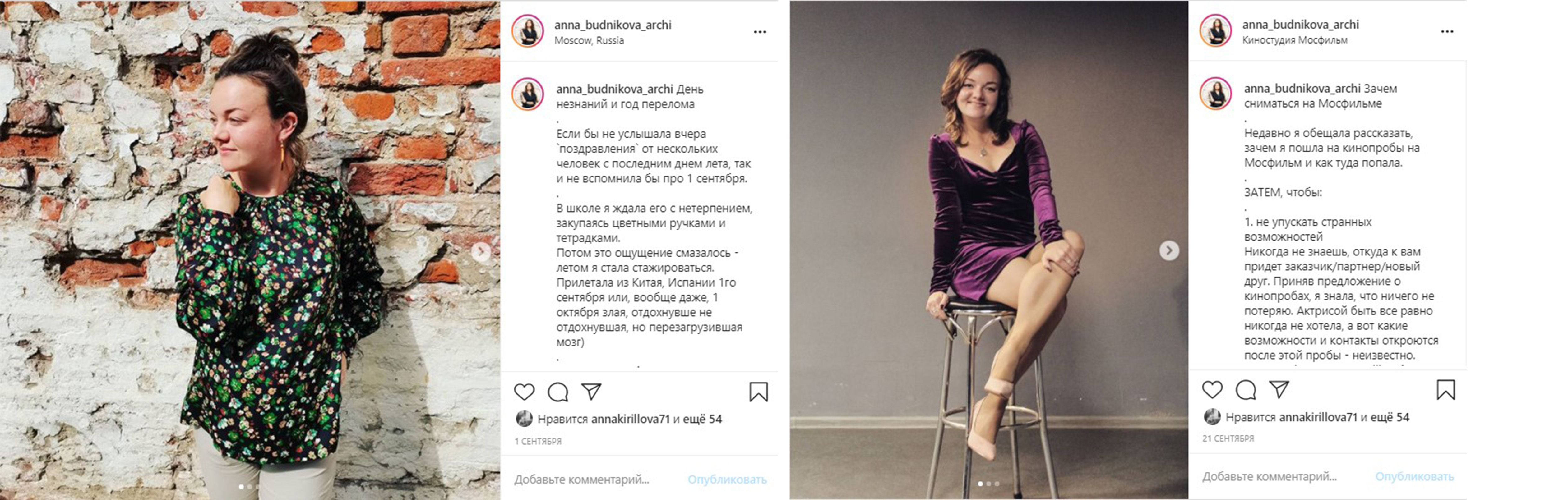The image size is (1568, 500).
Task: Save the Мосфильм post with bookmark icon
Action: (x=1446, y=389)
